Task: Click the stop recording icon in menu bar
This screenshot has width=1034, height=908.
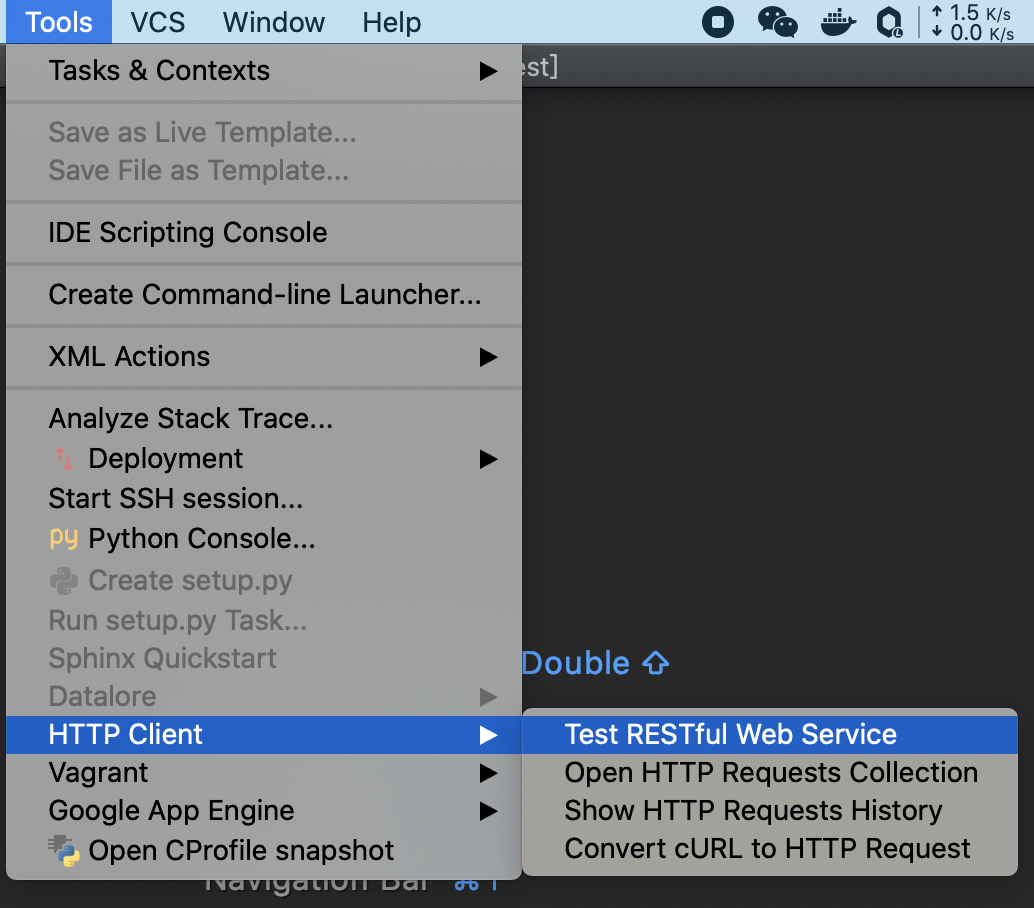Action: click(x=717, y=22)
